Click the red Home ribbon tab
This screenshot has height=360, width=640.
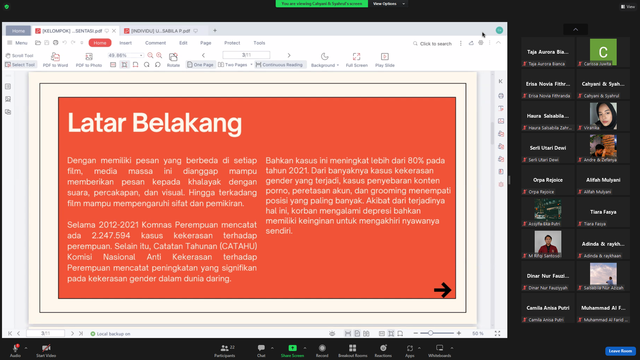pos(100,43)
